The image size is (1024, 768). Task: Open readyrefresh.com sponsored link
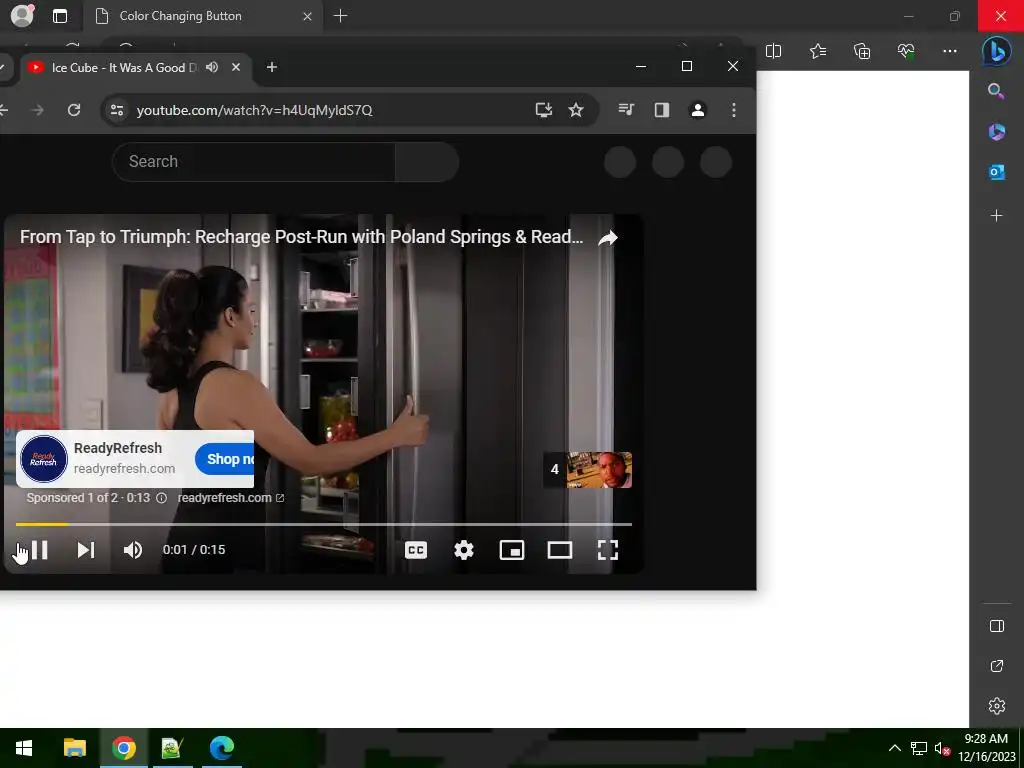click(x=231, y=498)
